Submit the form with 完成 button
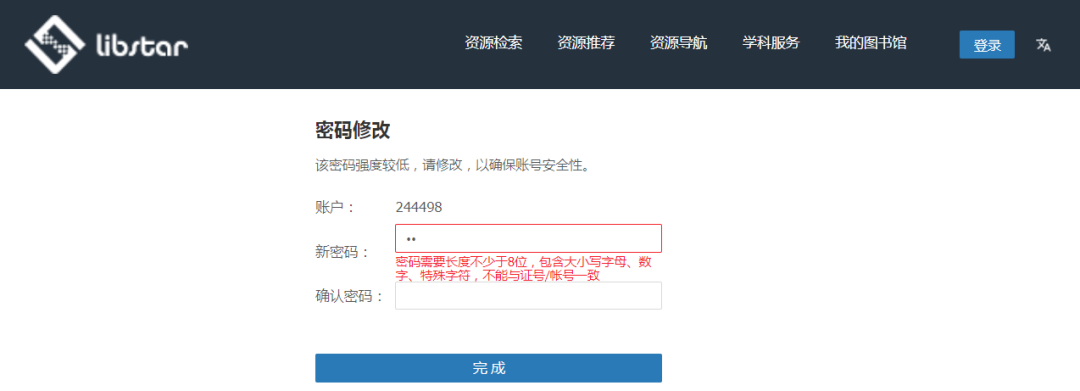The width and height of the screenshot is (1080, 391). 488,368
